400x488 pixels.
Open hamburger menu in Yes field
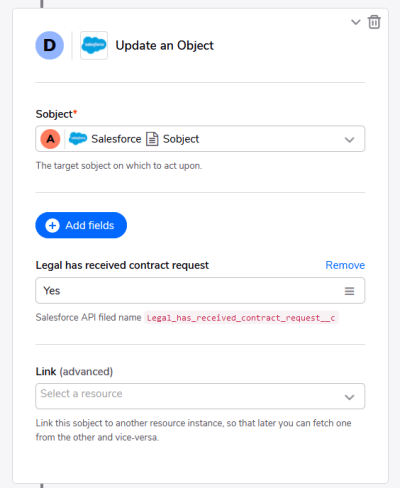(349, 291)
